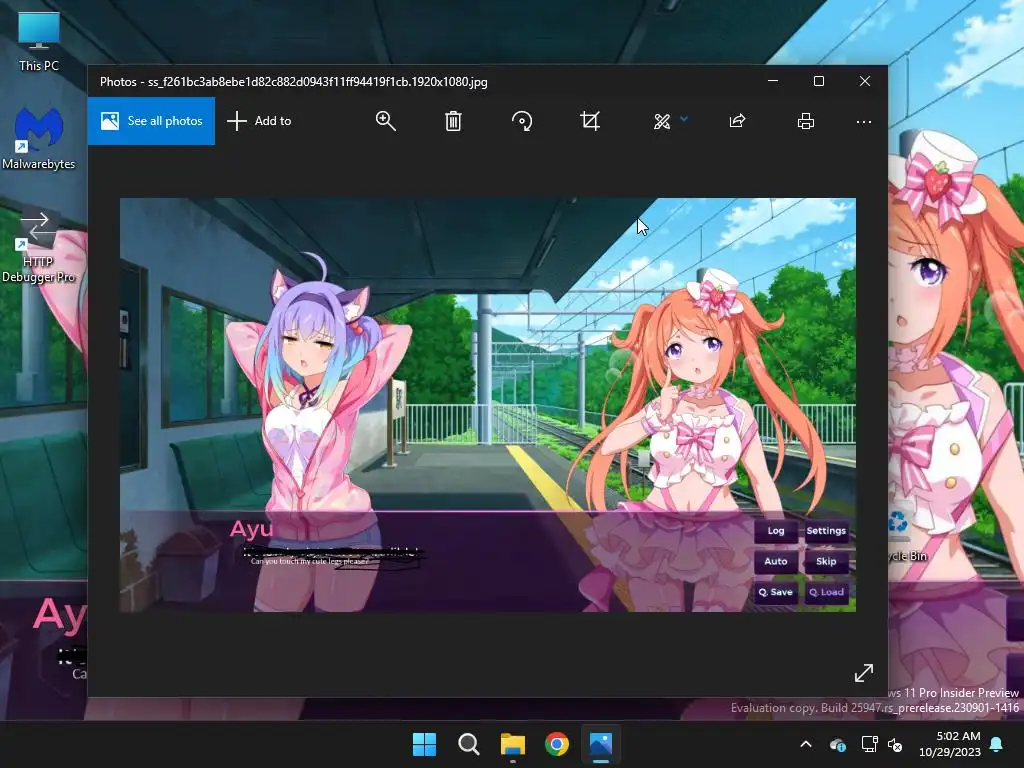Select the HTTP Debugger Pro desktop shortcut
This screenshot has height=768, width=1024.
tap(38, 246)
